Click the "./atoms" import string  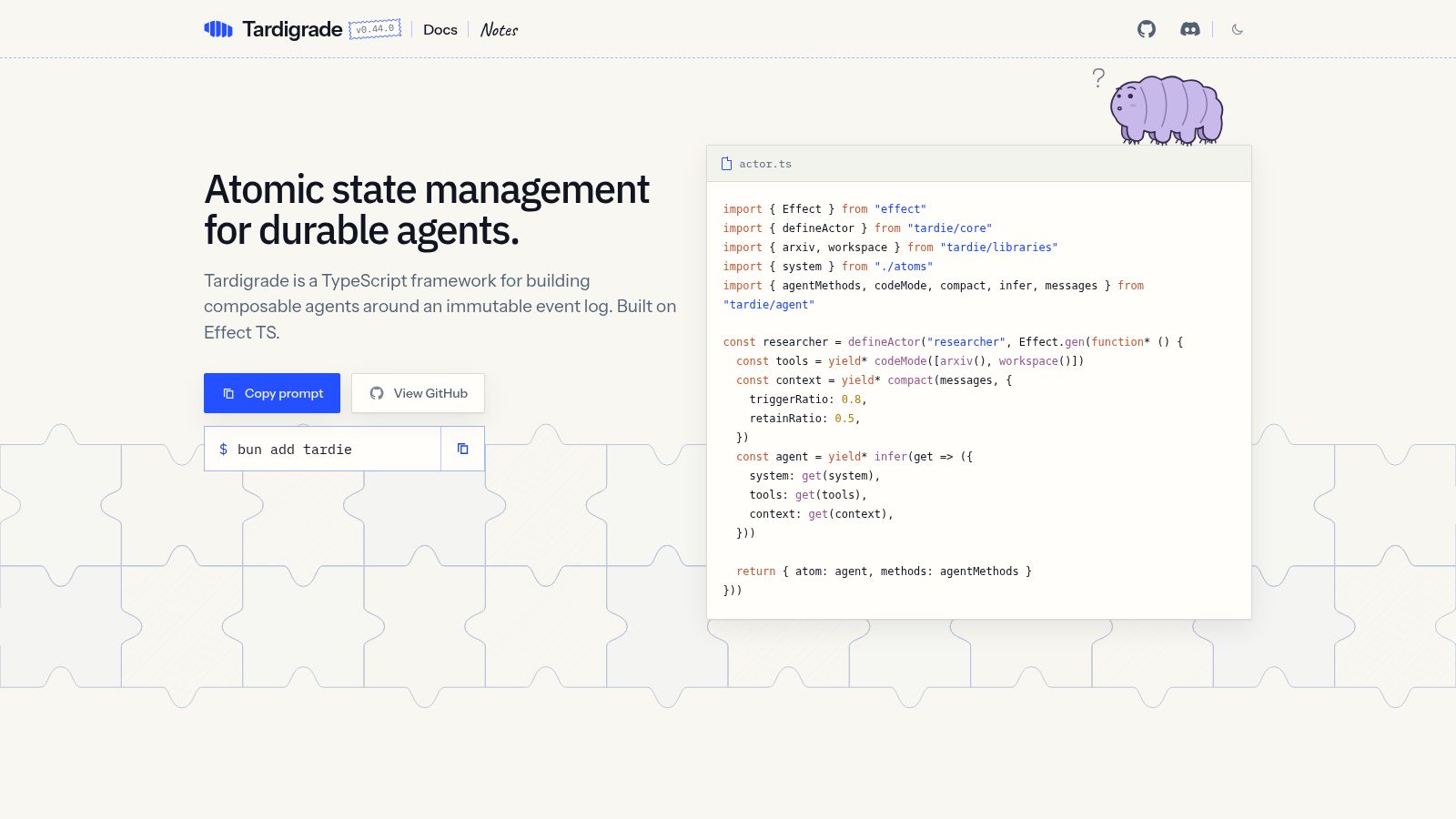(x=904, y=267)
